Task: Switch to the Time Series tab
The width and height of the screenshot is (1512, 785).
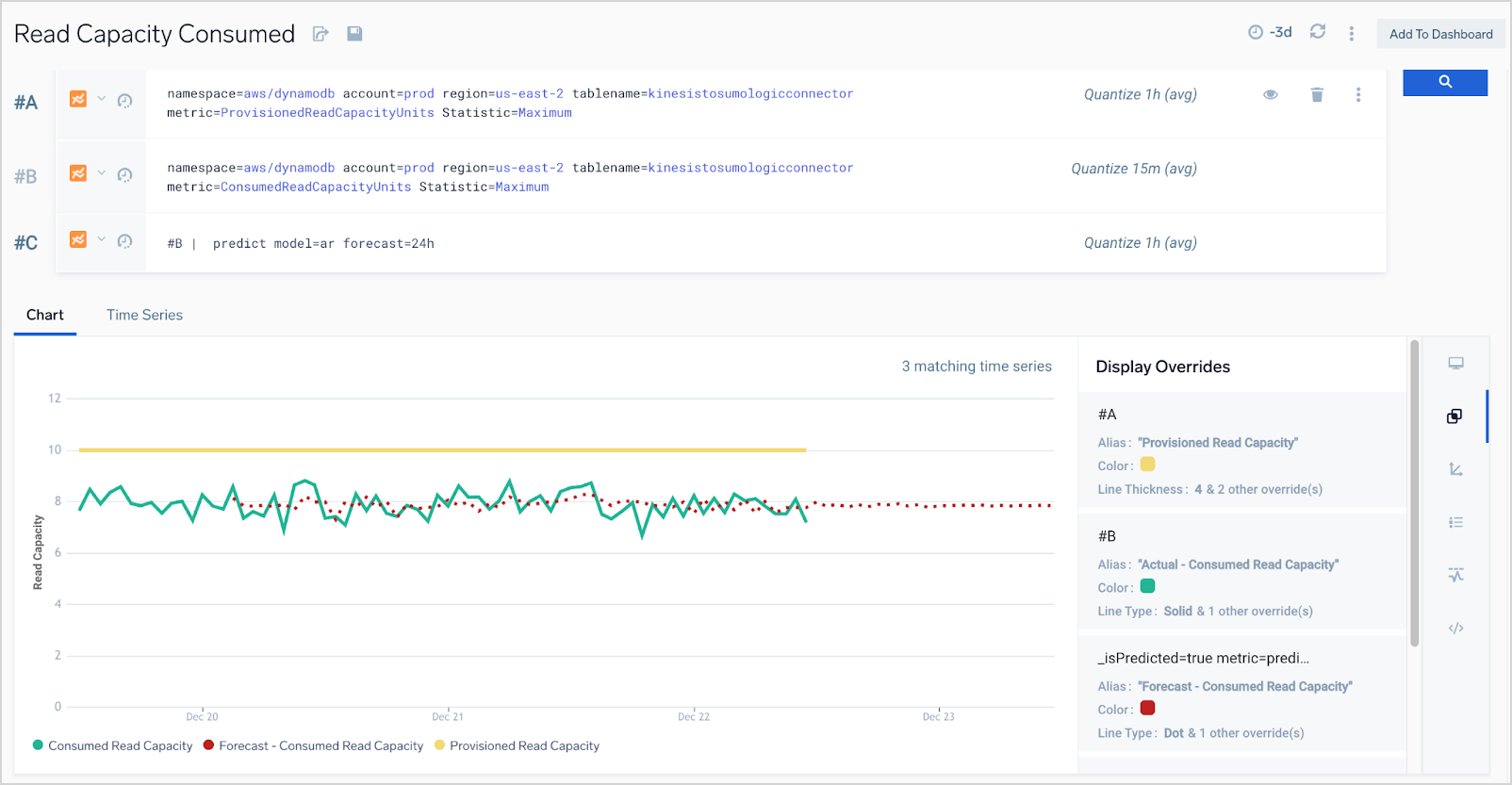Action: 144,315
